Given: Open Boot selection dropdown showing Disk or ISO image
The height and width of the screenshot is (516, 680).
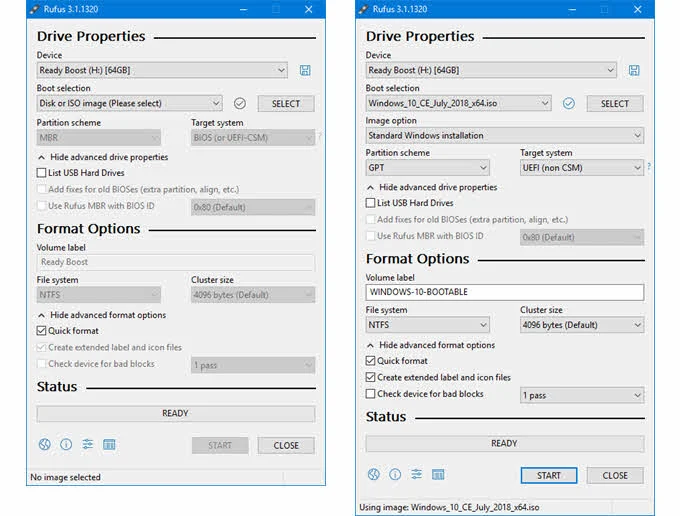Looking at the screenshot, I should coord(129,103).
